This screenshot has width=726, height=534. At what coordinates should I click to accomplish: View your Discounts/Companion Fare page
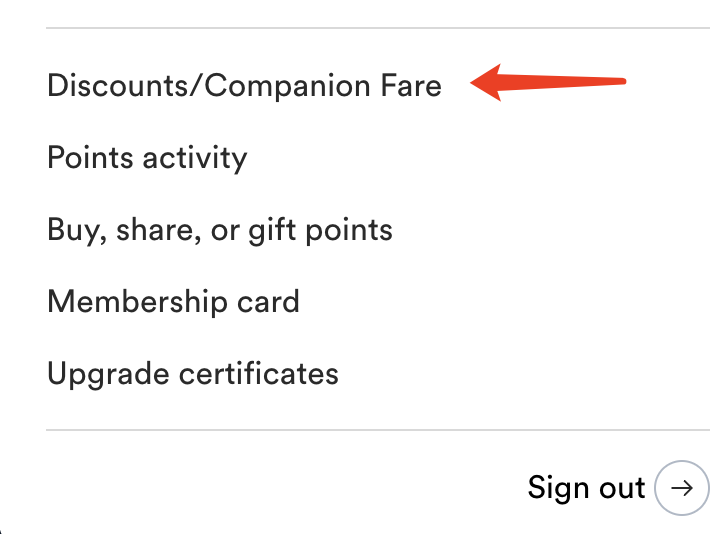pos(244,86)
